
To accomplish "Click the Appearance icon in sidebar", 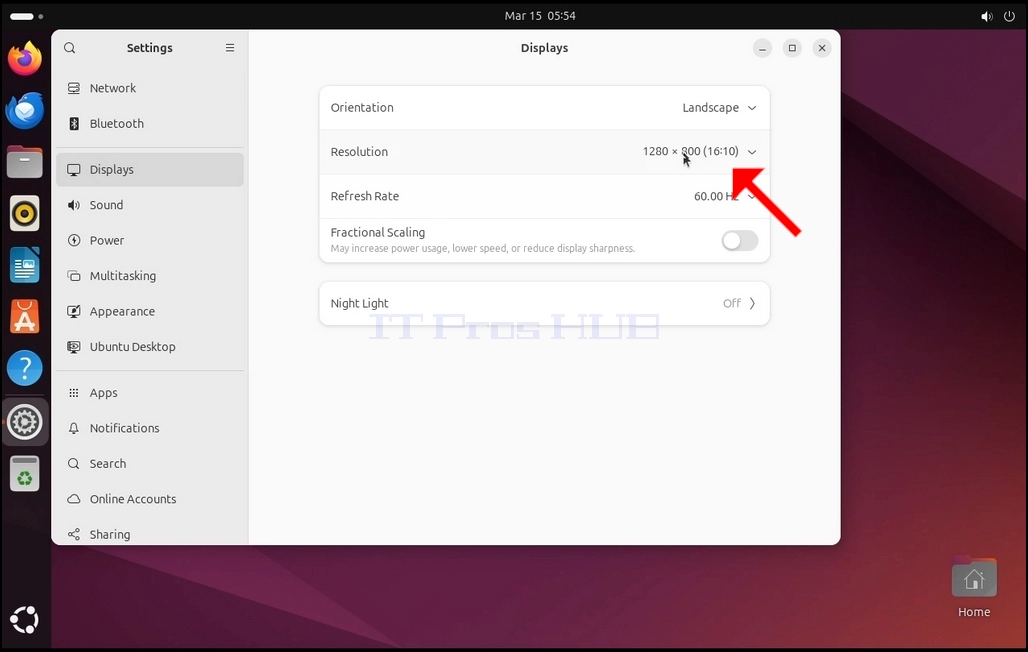I will click(74, 312).
